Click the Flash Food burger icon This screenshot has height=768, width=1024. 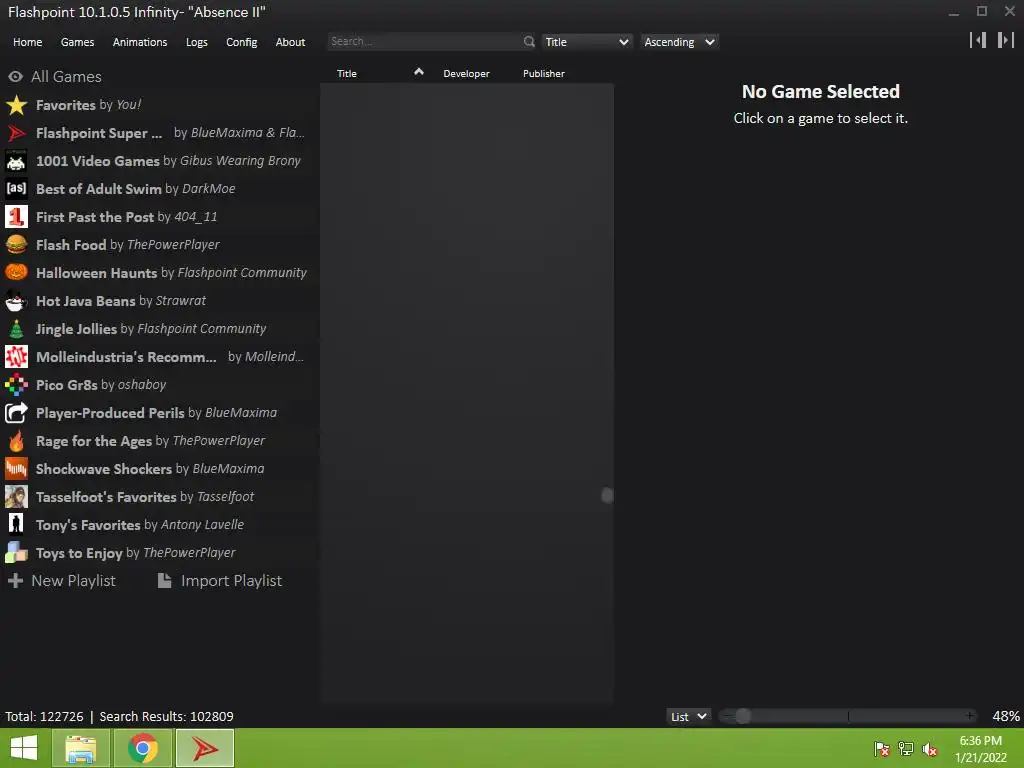(16, 245)
